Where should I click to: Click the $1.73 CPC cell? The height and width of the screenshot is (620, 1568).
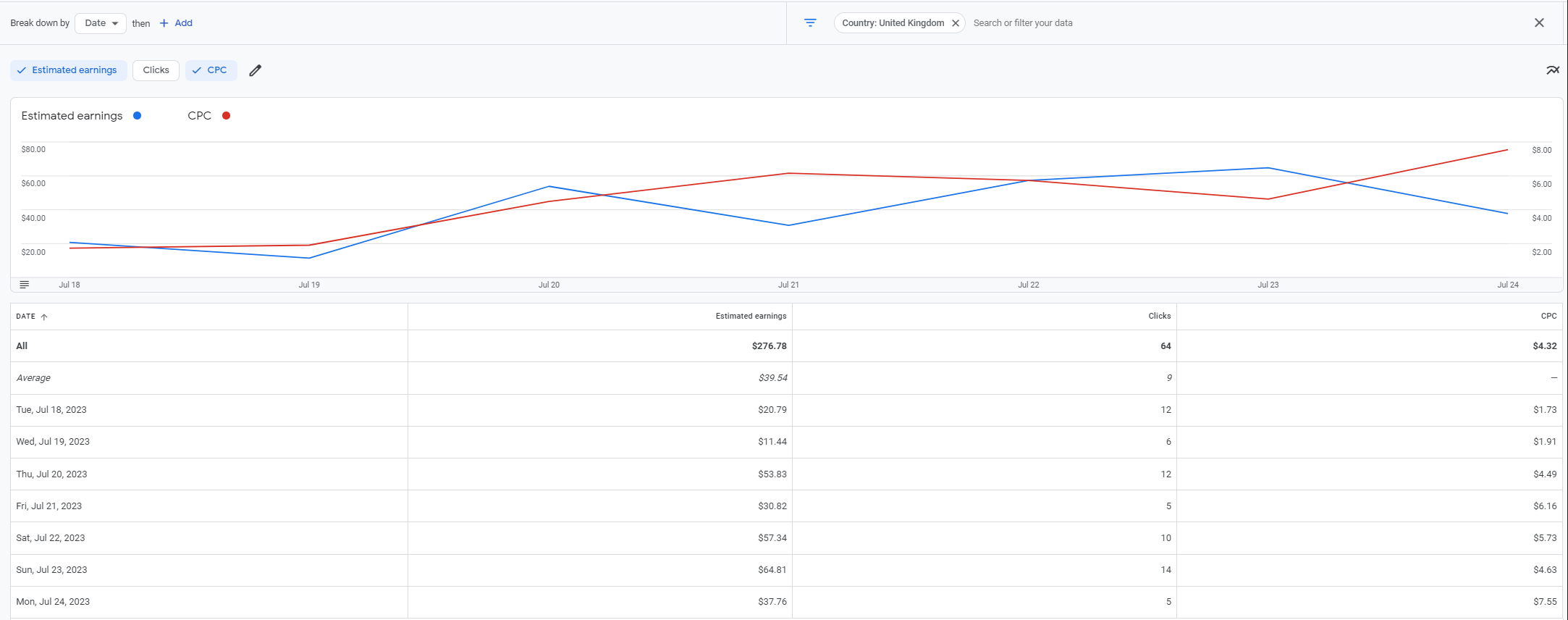point(1545,410)
